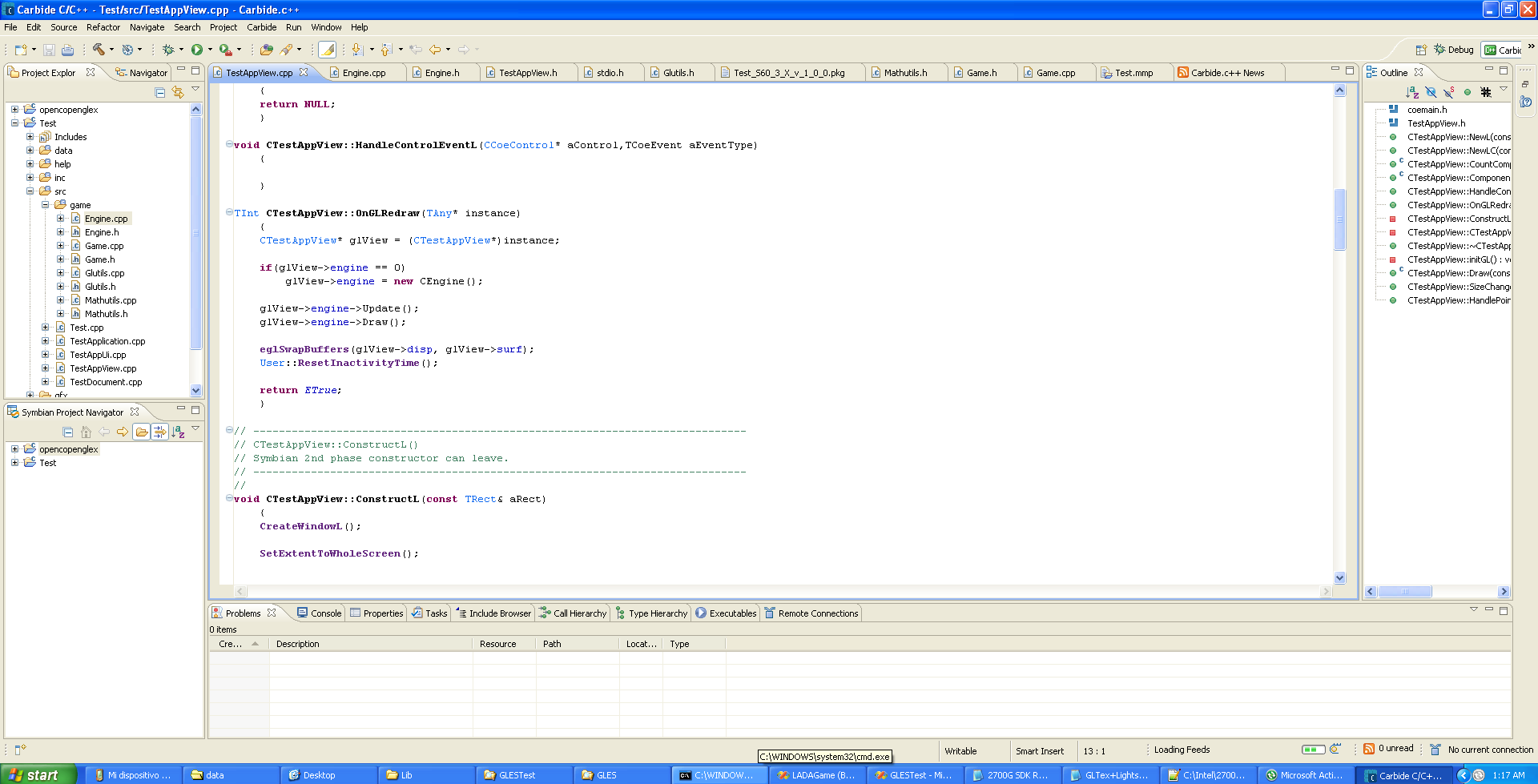Viewport: 1538px width, 784px height.
Task: Collapse the src folder in Project Explorer
Action: pos(30,191)
